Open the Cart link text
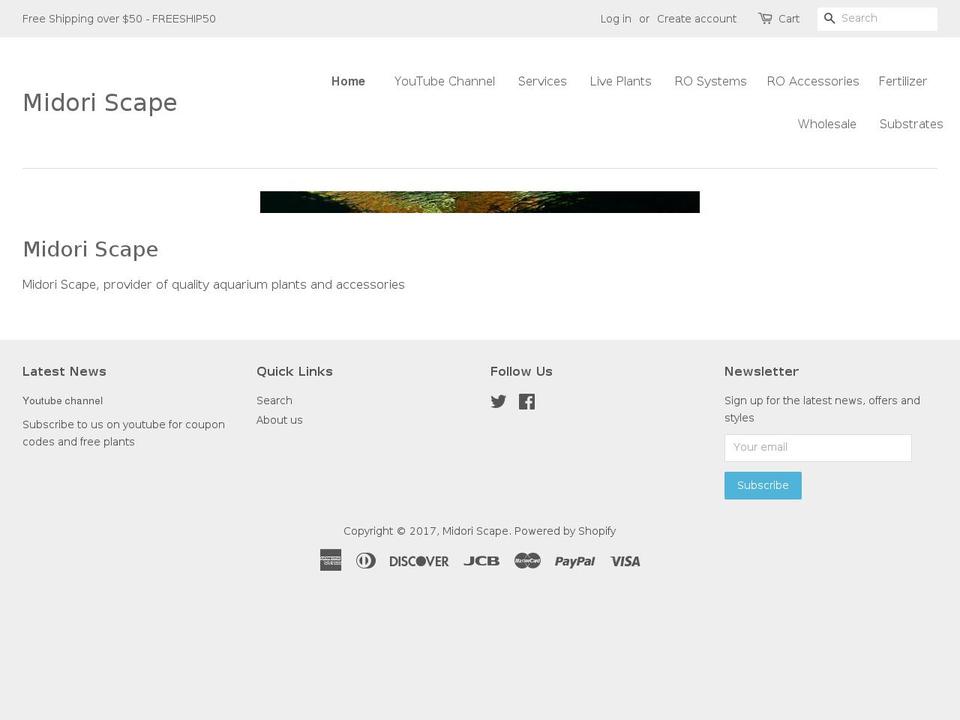The image size is (960, 720). (x=789, y=19)
